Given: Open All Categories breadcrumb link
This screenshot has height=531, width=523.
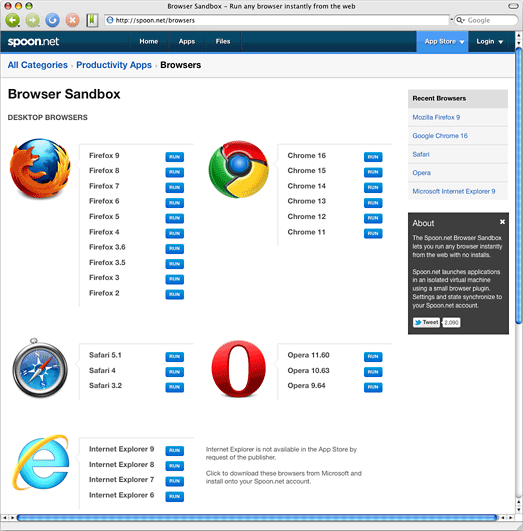Looking at the screenshot, I should click(38, 65).
